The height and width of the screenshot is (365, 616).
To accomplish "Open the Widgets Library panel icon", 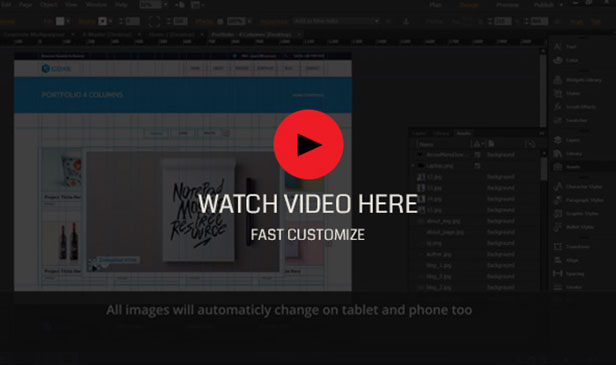I will 557,80.
